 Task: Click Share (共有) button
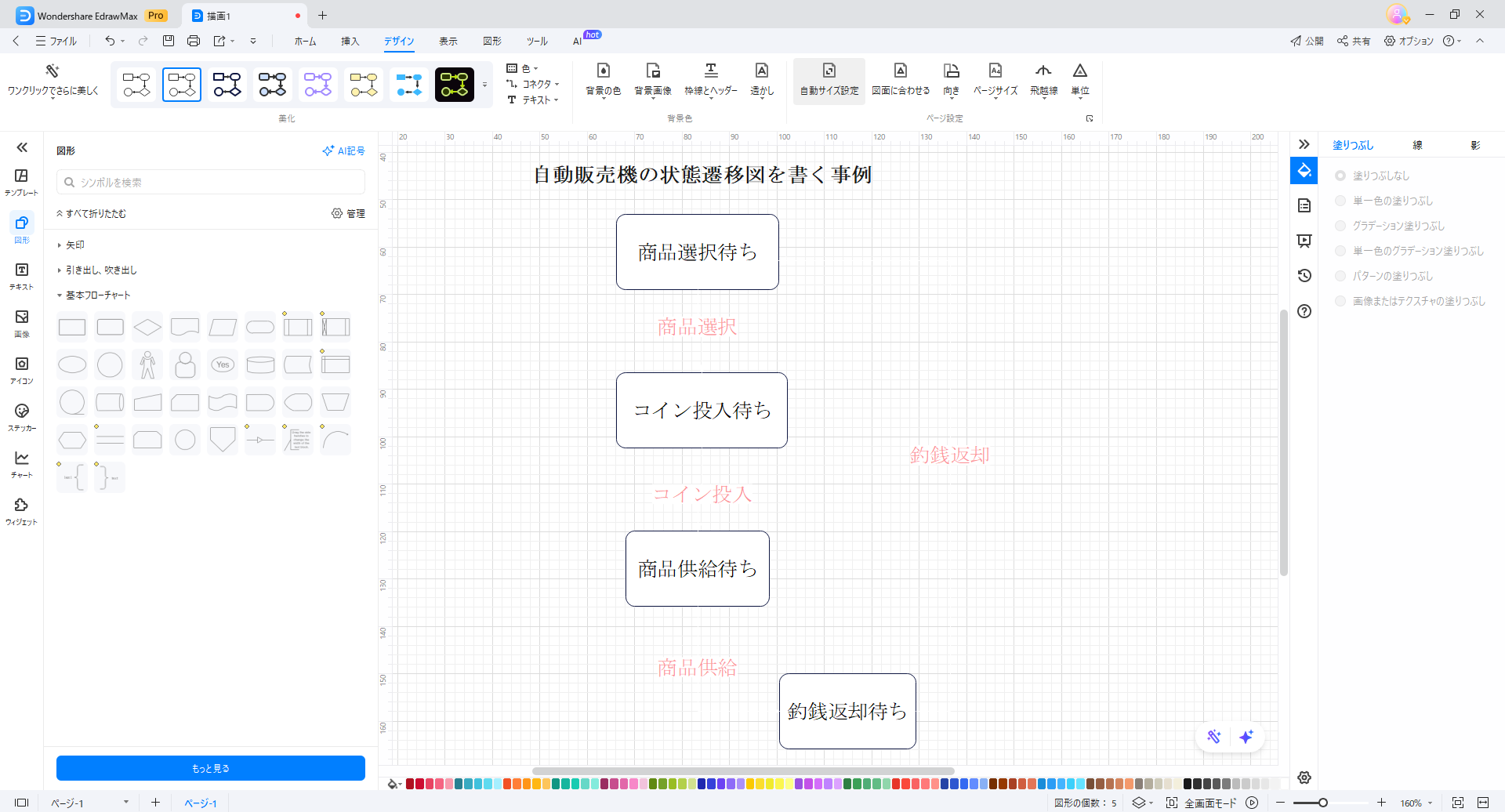point(1354,41)
